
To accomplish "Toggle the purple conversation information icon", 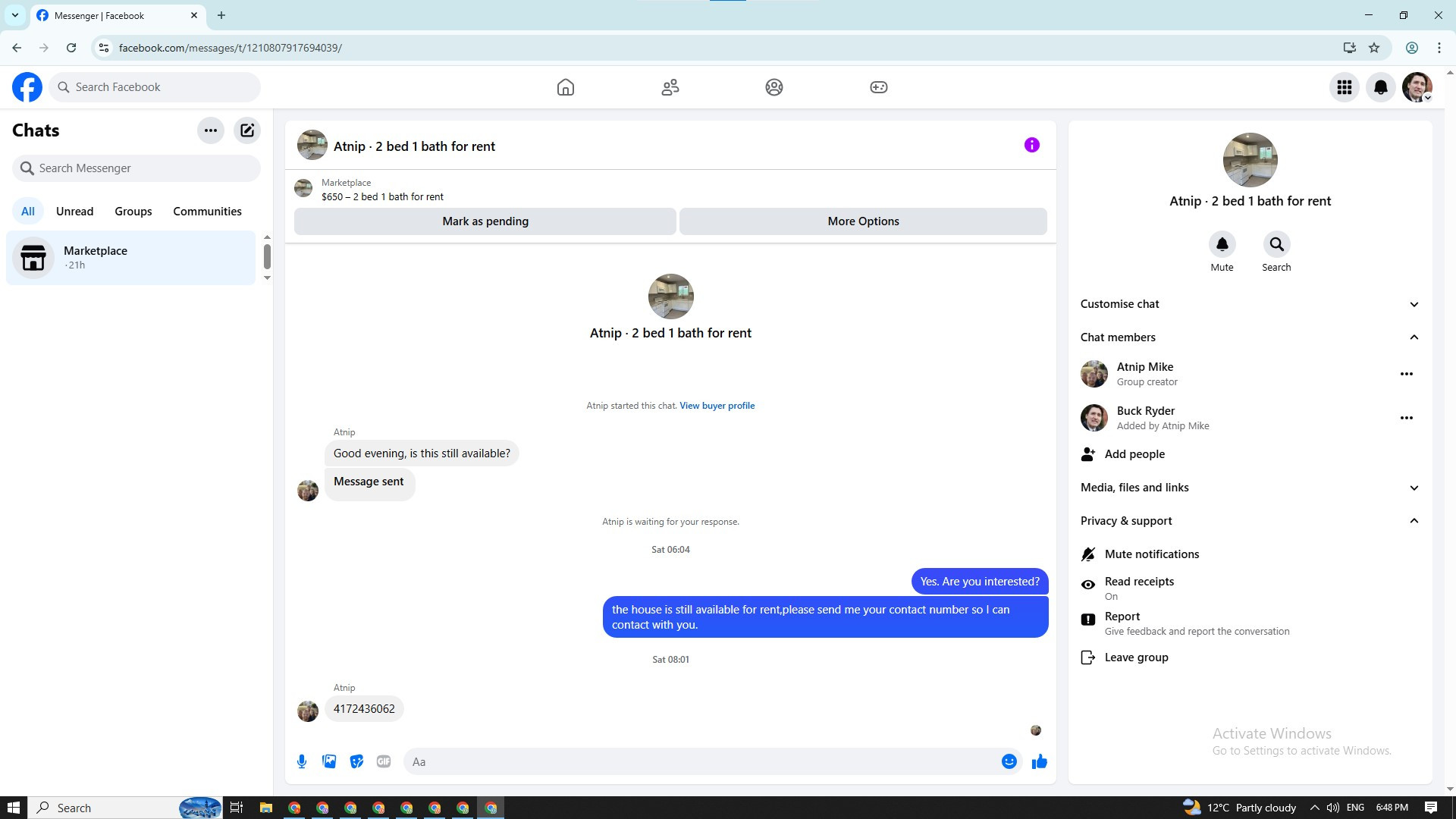I will [x=1032, y=145].
